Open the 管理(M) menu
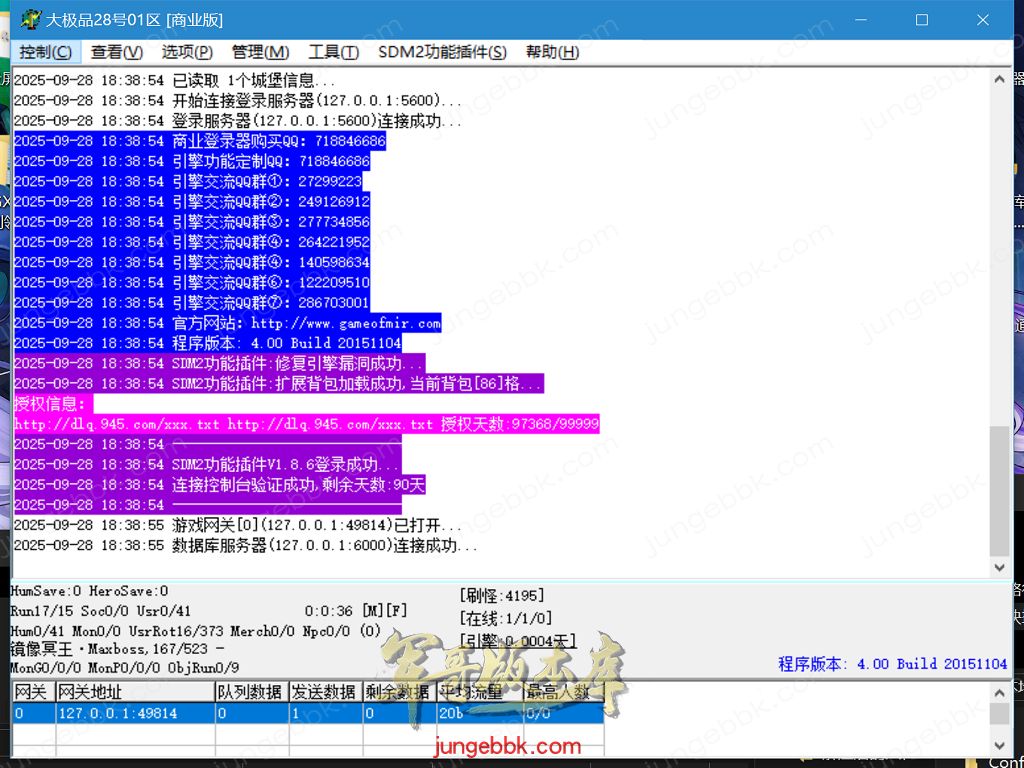Viewport: 1024px width, 768px height. point(260,52)
